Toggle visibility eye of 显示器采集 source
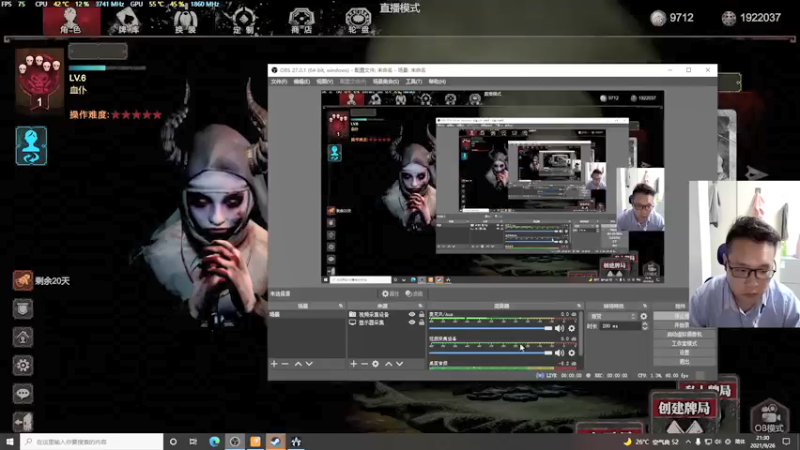 click(412, 323)
